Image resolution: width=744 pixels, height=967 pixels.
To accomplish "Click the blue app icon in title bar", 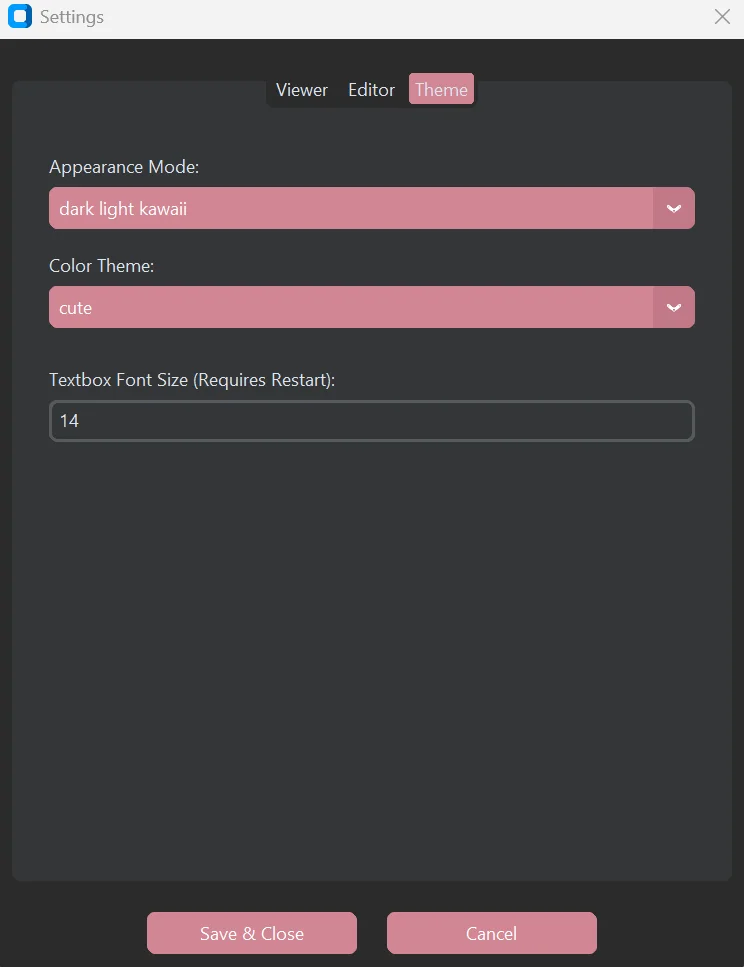I will click(20, 16).
